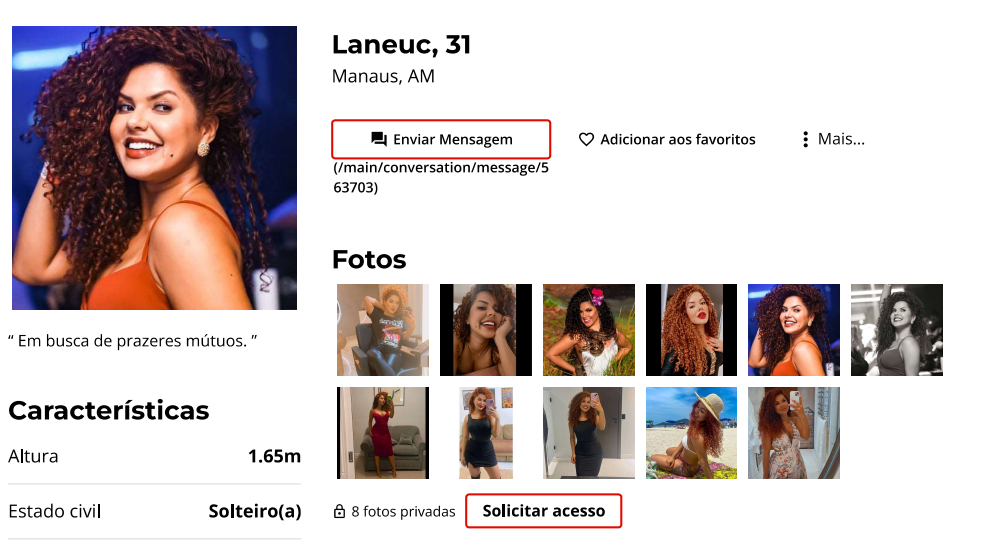This screenshot has height=541, width=995.
Task: Open blue background orange top thumbnail
Action: coord(794,330)
